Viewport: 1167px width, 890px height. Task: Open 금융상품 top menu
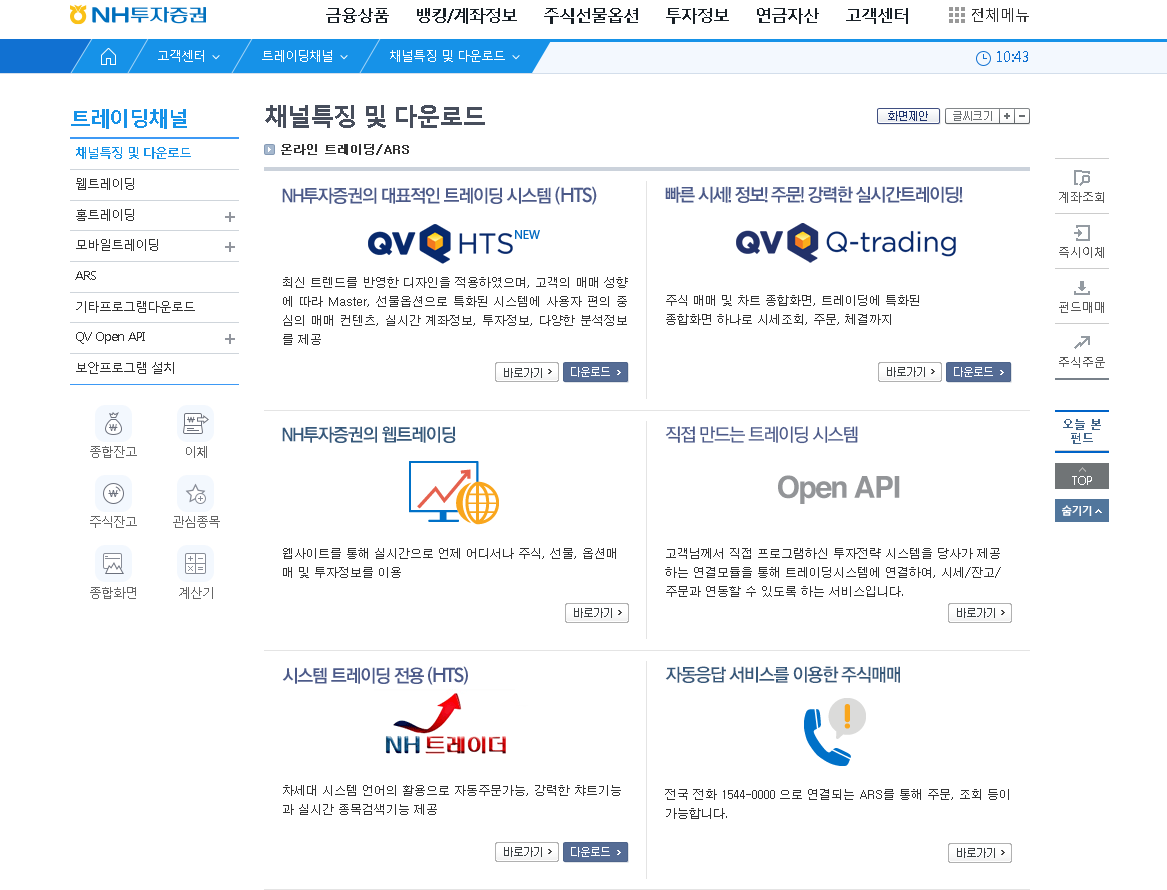tap(357, 16)
